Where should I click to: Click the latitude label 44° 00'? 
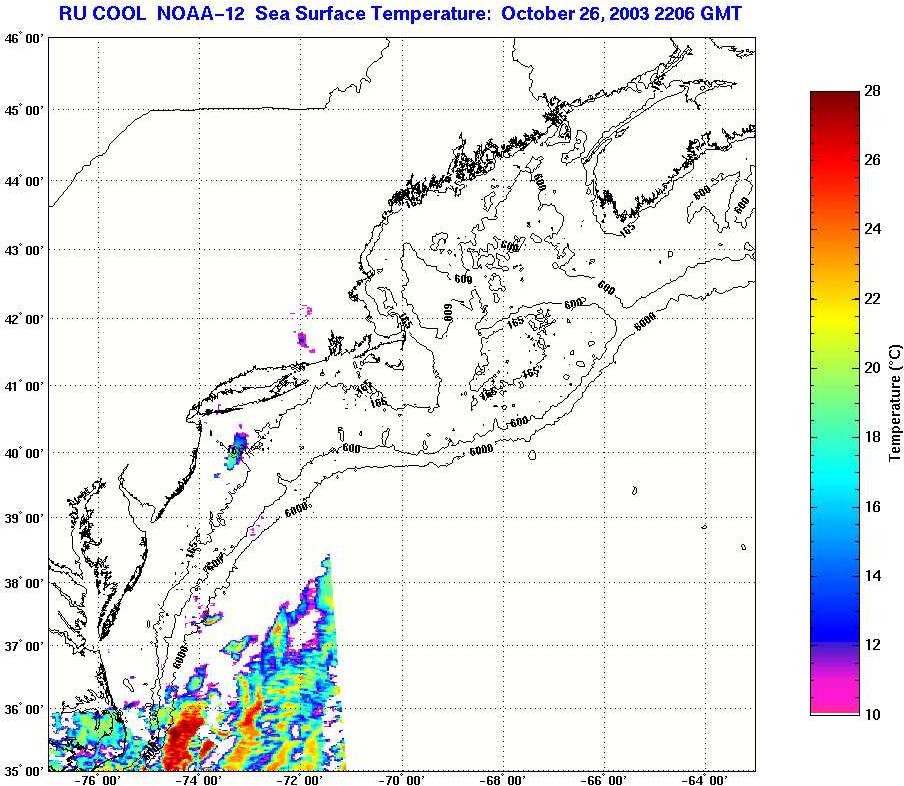pos(24,181)
